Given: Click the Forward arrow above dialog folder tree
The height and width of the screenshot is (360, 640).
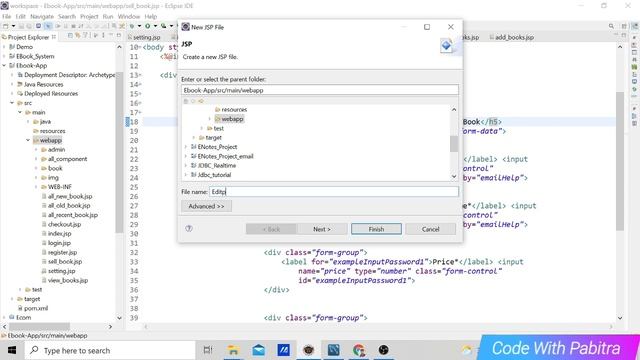Looking at the screenshot, I should coord(201,101).
